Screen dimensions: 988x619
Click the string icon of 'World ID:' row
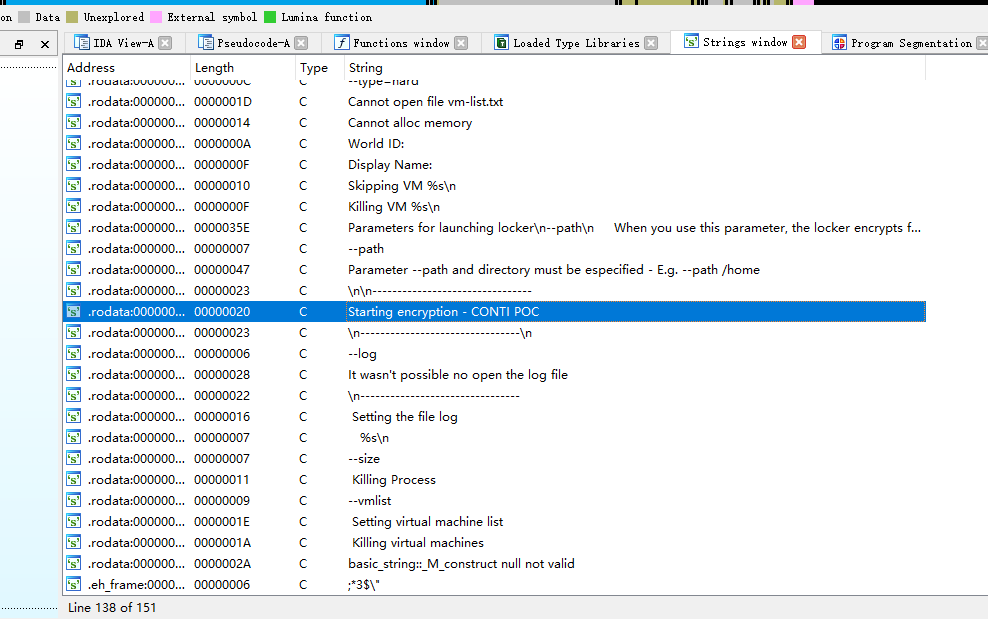tap(74, 144)
